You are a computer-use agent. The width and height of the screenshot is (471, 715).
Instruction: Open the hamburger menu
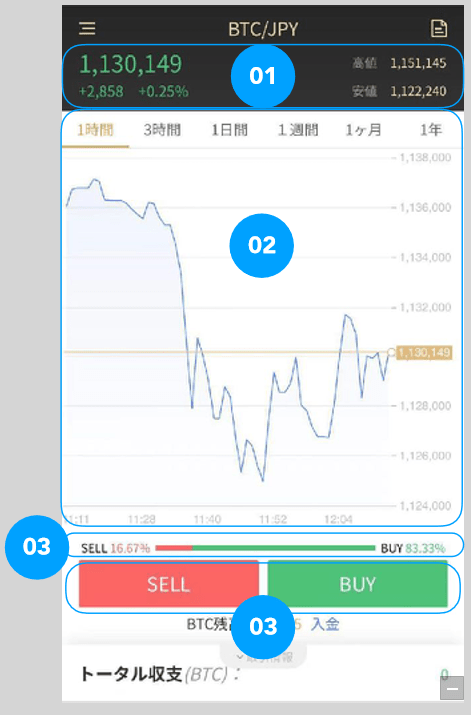click(87, 29)
